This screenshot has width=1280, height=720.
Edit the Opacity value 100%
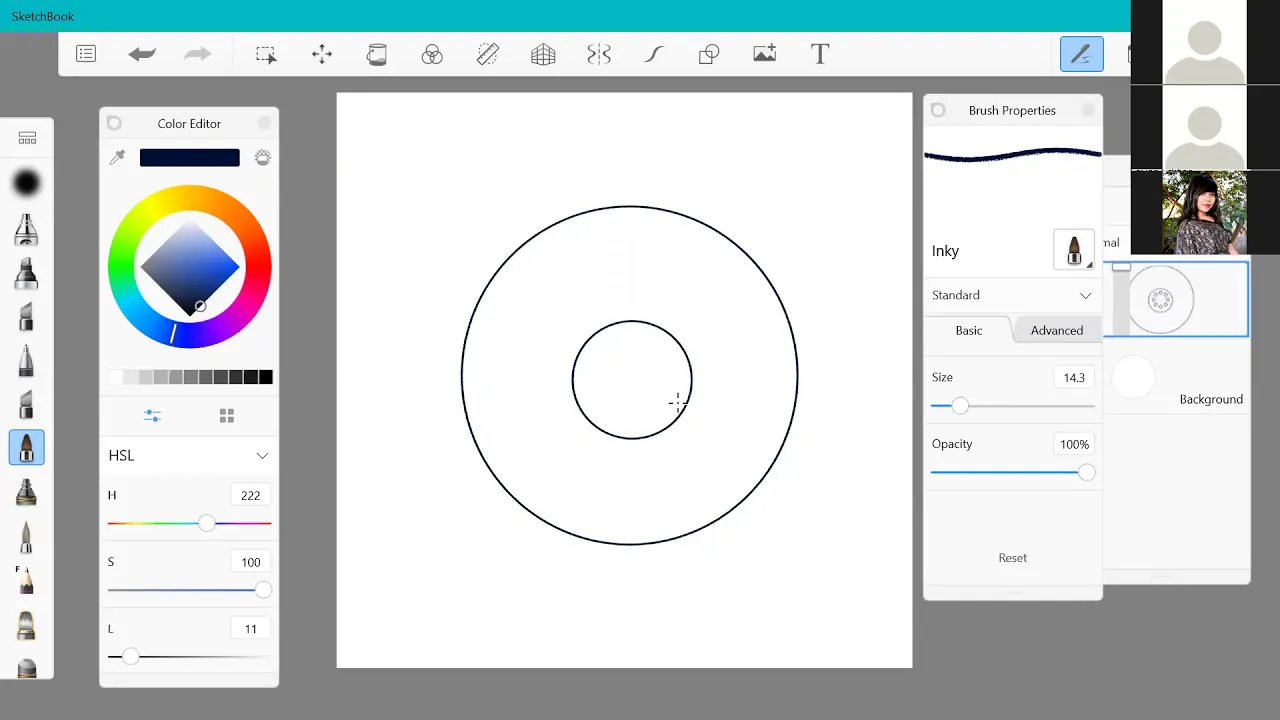[x=1074, y=444]
